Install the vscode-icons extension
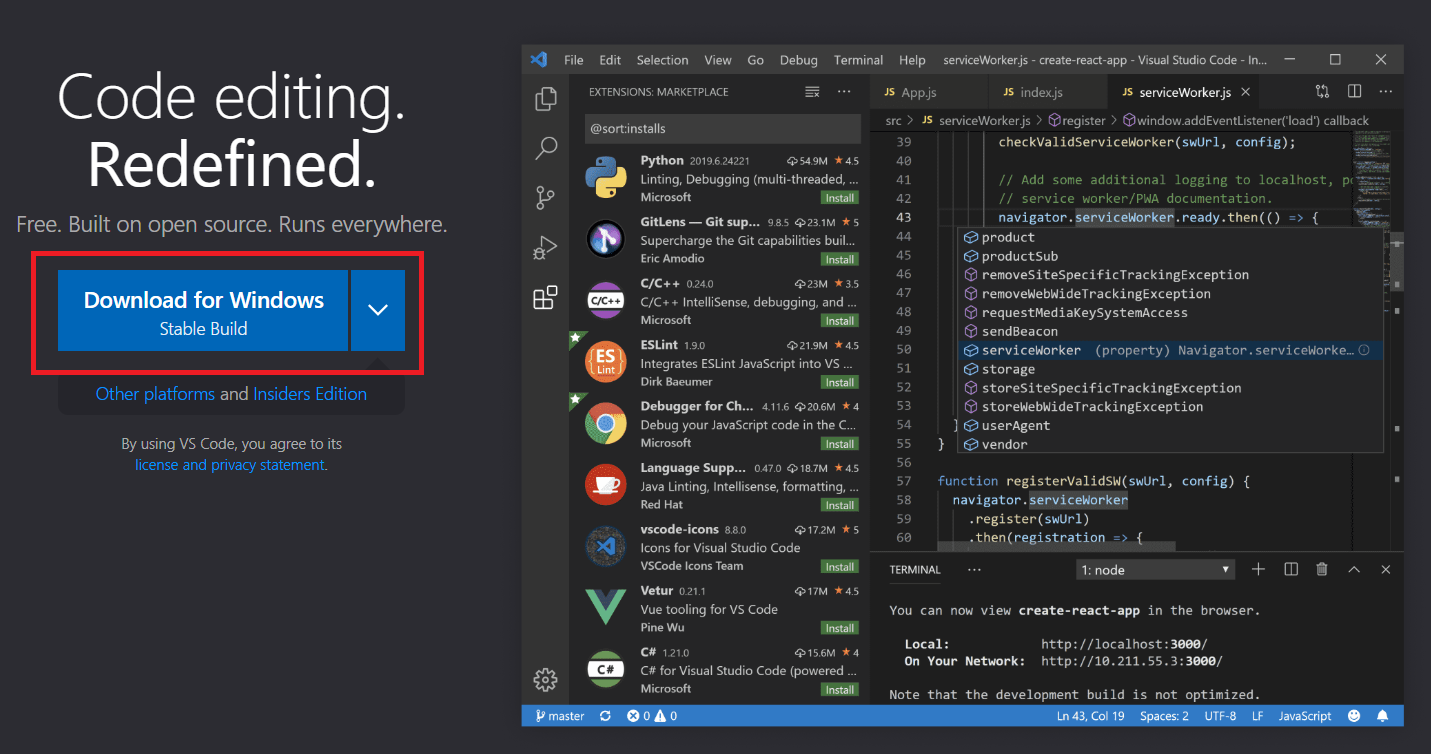This screenshot has width=1431, height=754. point(839,567)
